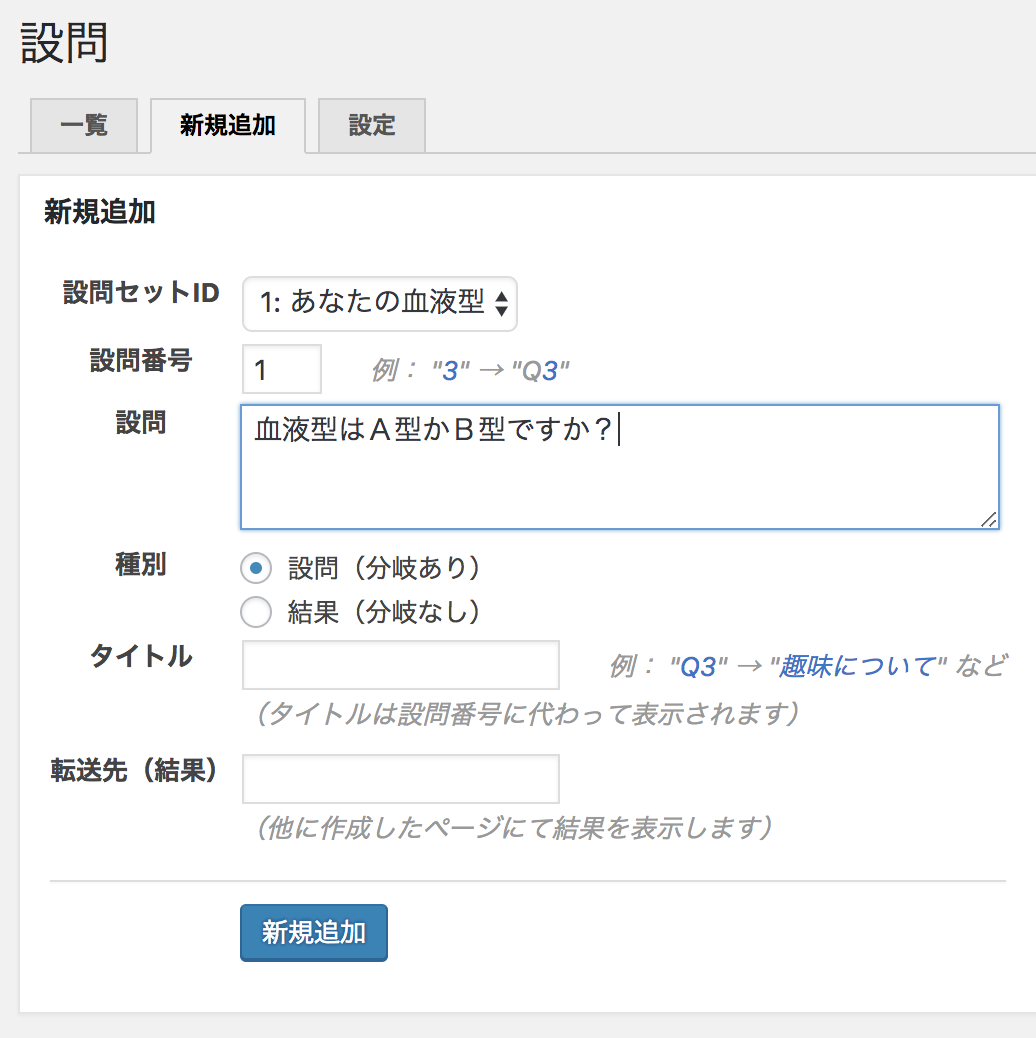The width and height of the screenshot is (1036, 1038).
Task: Click the 種別 field label
Action: coord(141,565)
